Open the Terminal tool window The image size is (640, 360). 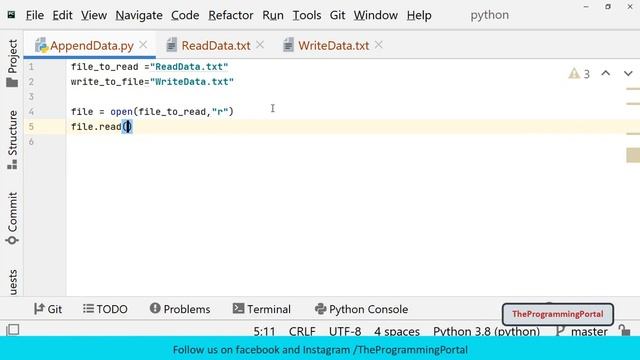[x=262, y=309]
